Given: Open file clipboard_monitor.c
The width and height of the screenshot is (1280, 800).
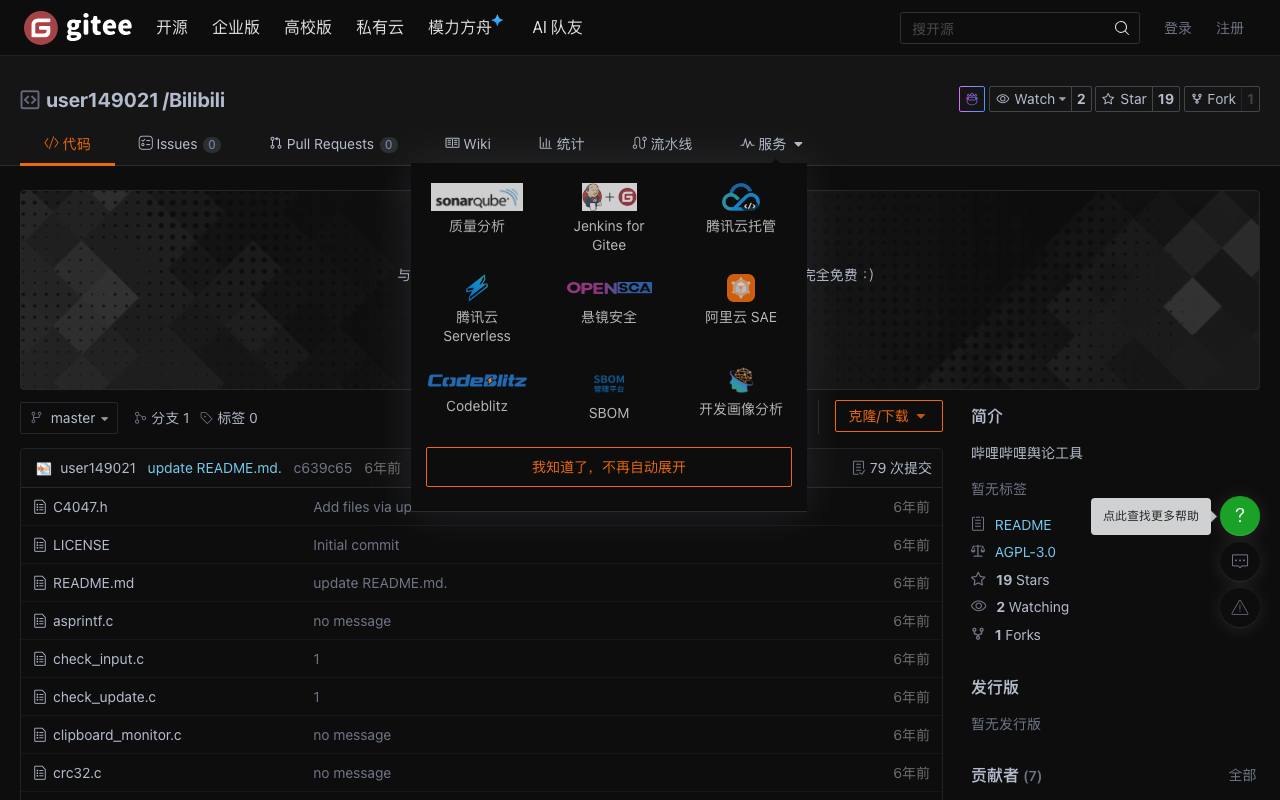Looking at the screenshot, I should (117, 735).
